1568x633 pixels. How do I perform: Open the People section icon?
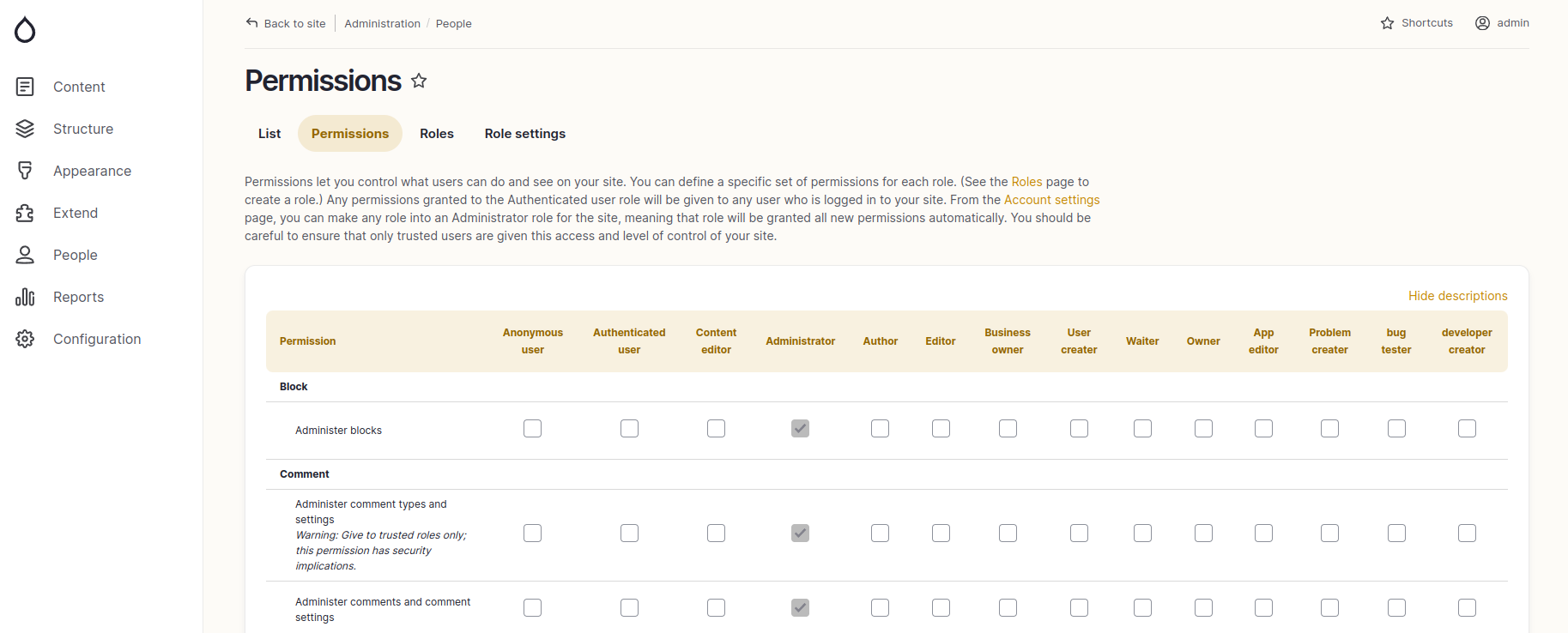pyautogui.click(x=25, y=255)
